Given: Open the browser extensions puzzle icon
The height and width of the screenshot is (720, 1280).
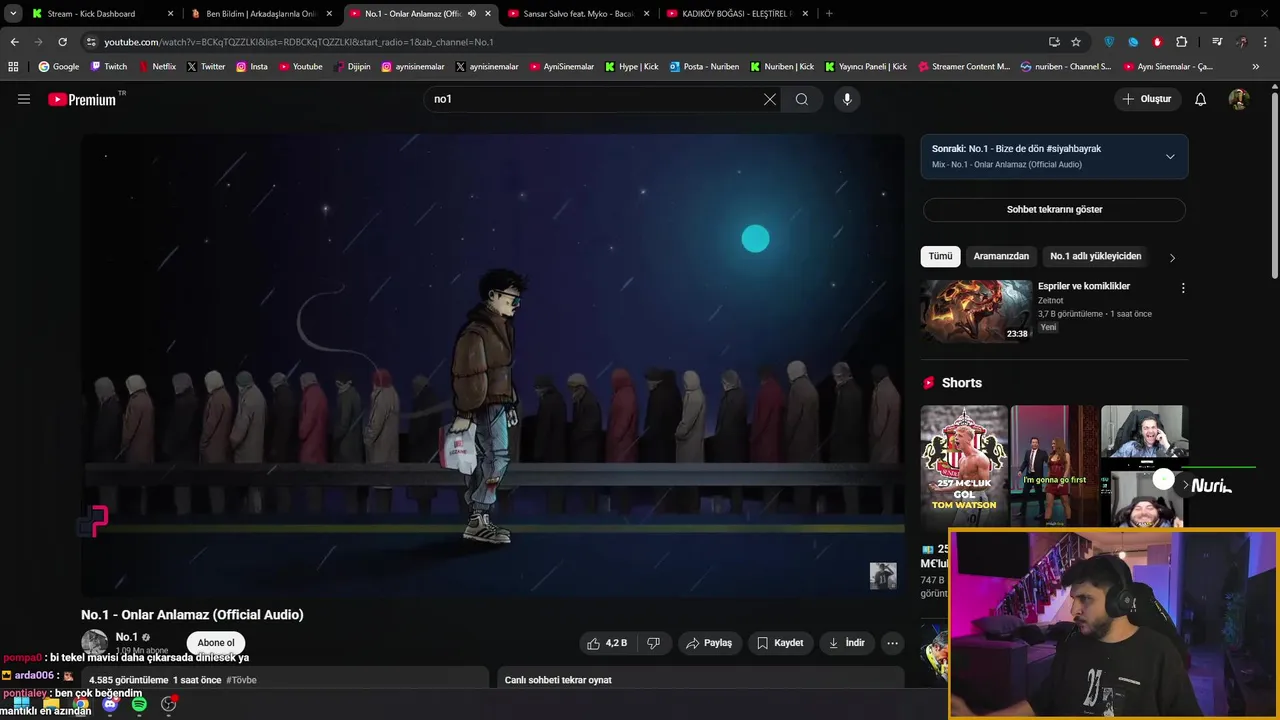Looking at the screenshot, I should (1181, 42).
